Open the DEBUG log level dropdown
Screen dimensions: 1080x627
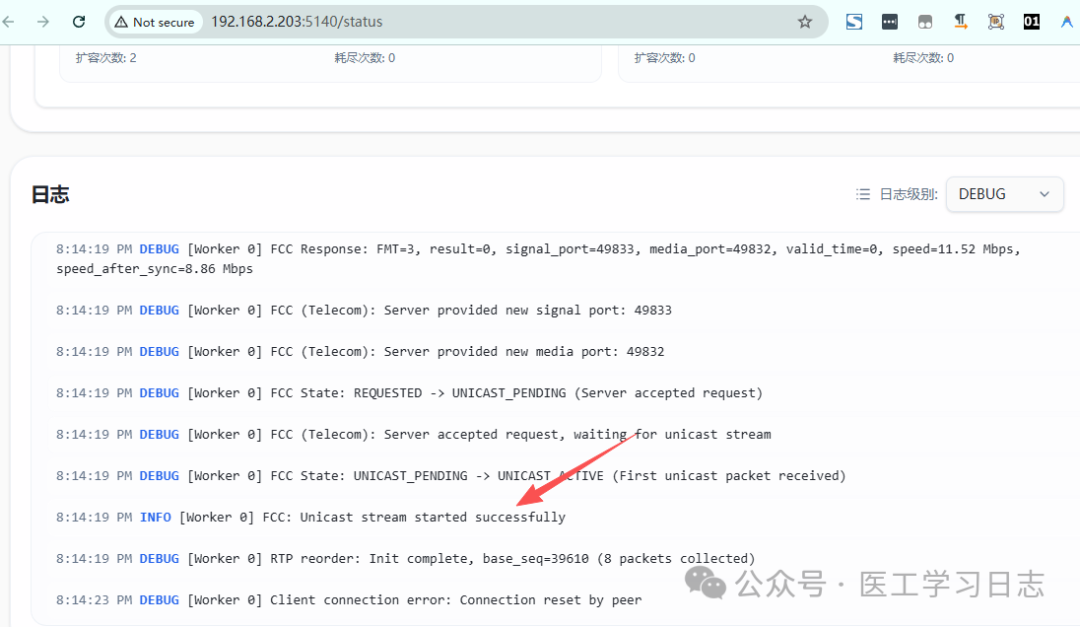(x=1004, y=194)
